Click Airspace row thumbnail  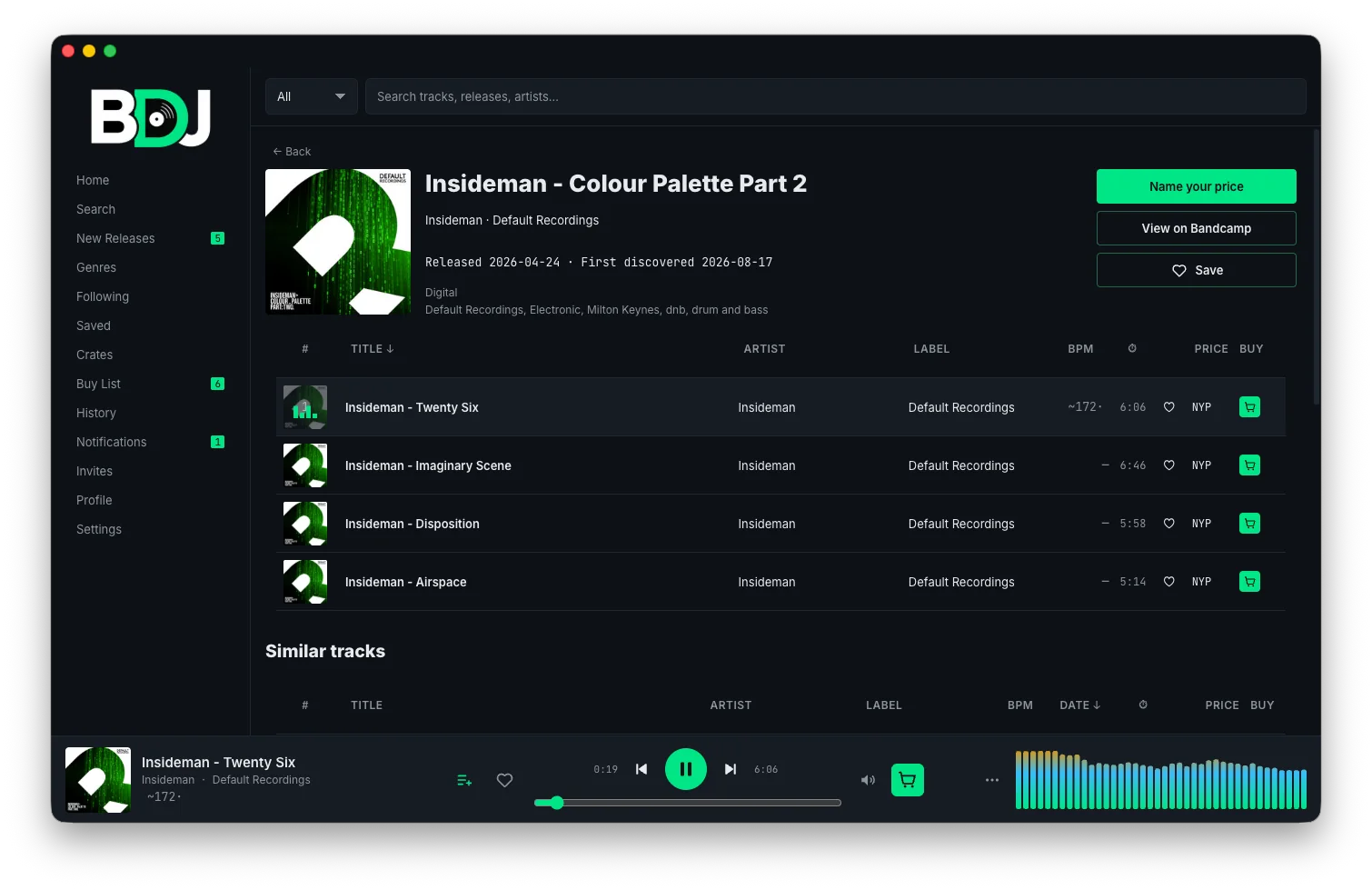pos(305,582)
